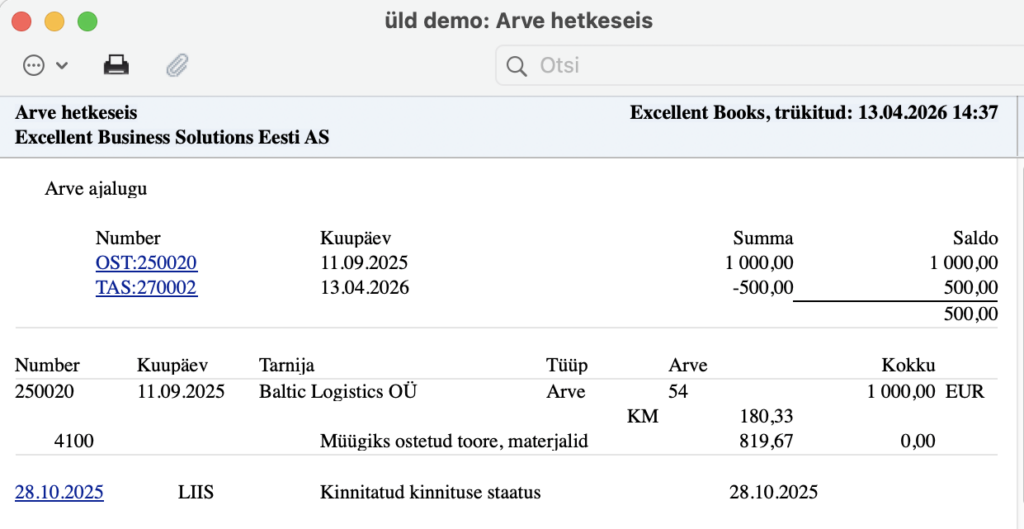Viewport: 1024px width, 529px height.
Task: Expand the chevron beside the ellipsis icon
Action: [x=62, y=66]
